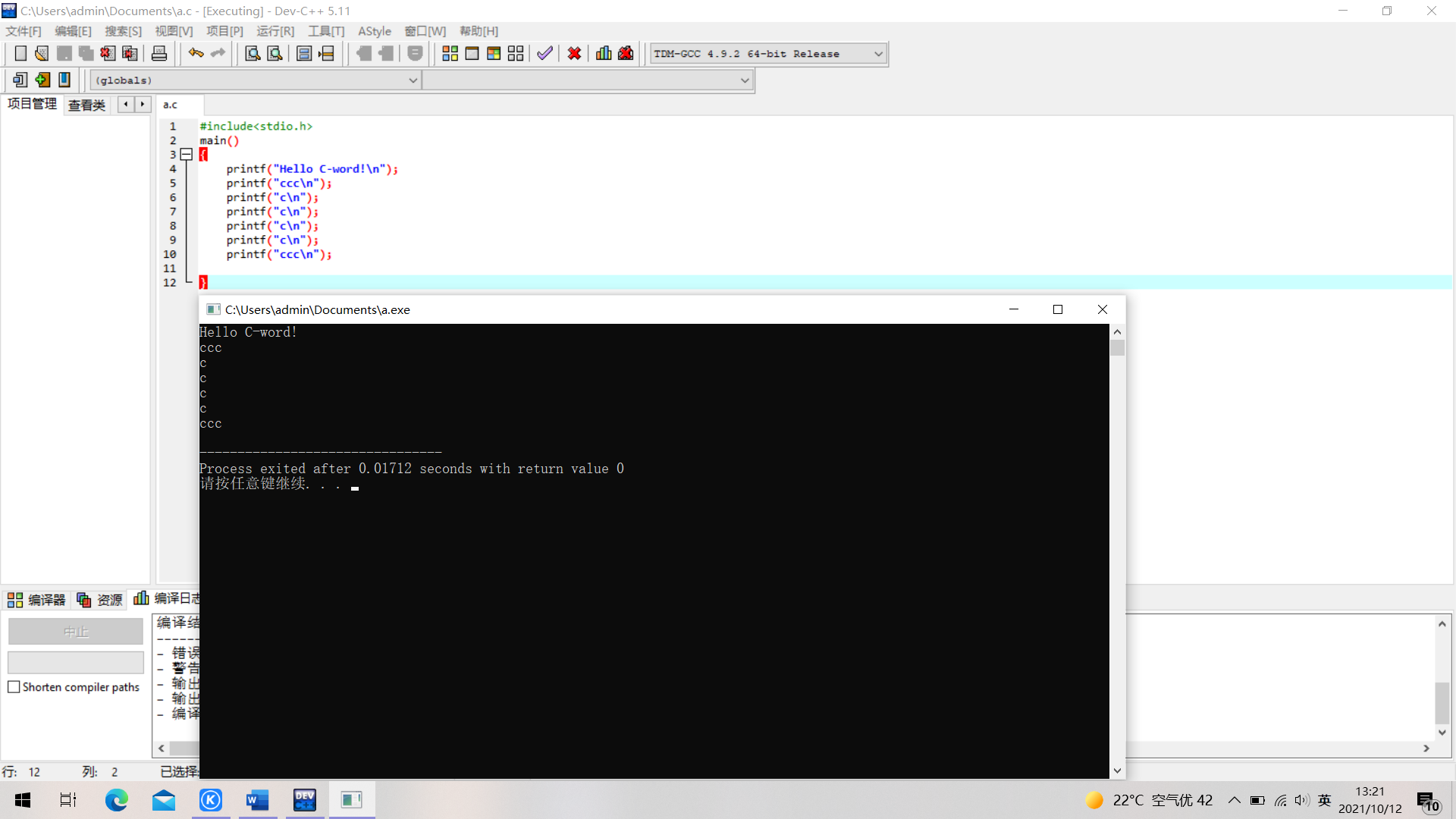Enable Shorten compiler paths checkbox
This screenshot has width=1456, height=819.
[14, 687]
